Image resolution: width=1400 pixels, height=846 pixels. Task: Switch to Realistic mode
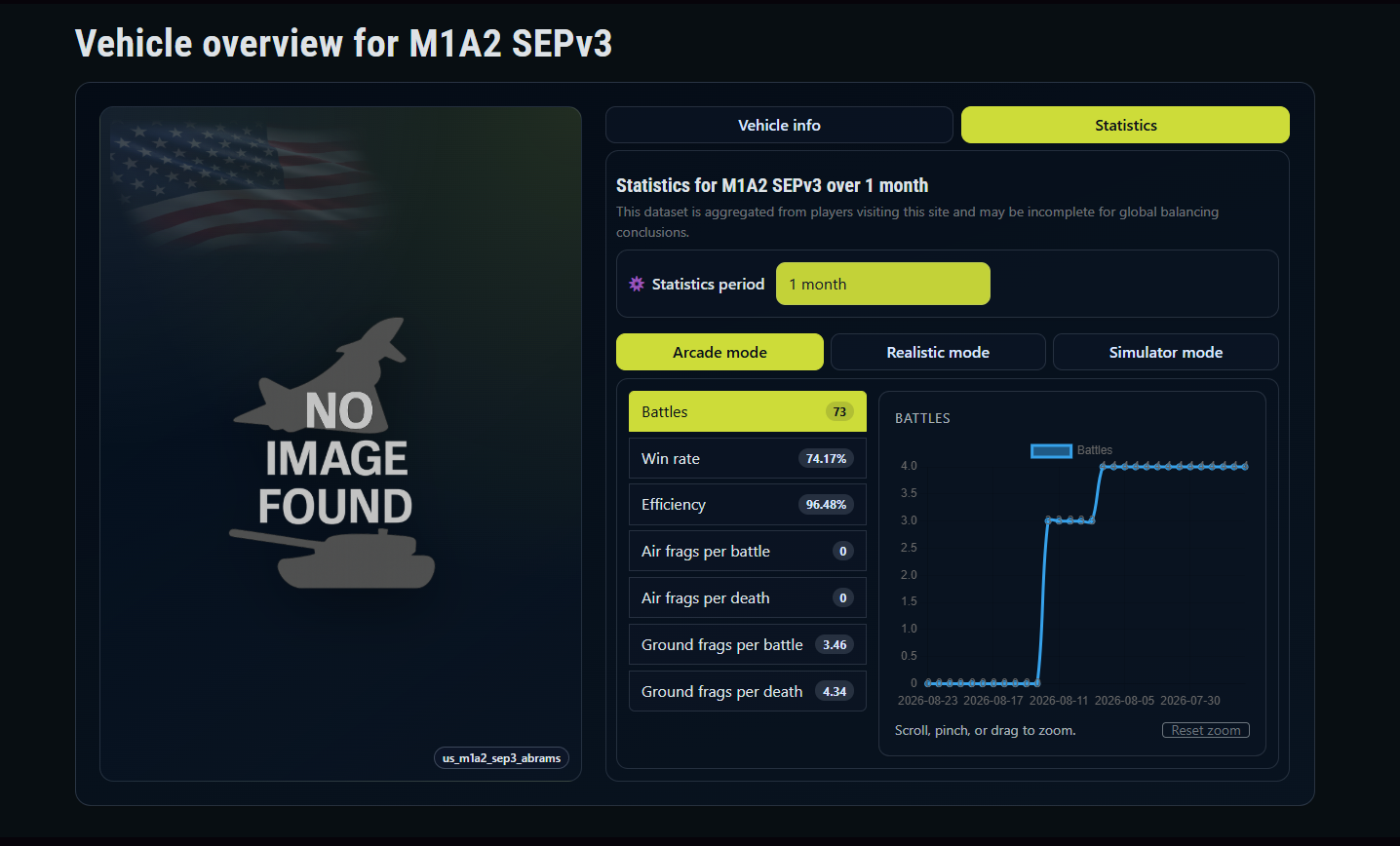tap(938, 352)
